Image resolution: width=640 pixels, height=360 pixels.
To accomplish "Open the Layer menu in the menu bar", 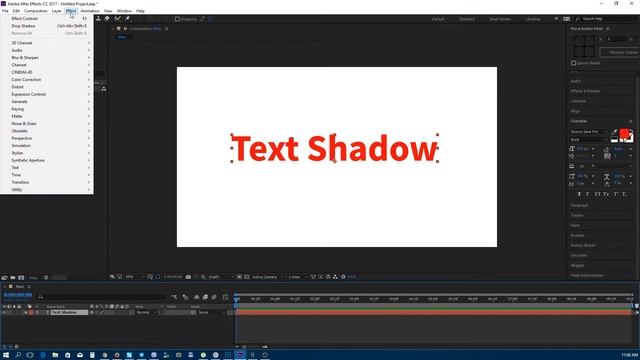I will [x=56, y=11].
